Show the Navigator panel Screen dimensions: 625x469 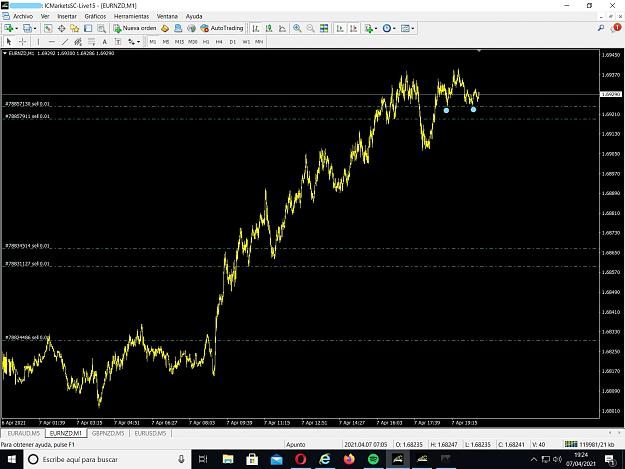coord(75,28)
